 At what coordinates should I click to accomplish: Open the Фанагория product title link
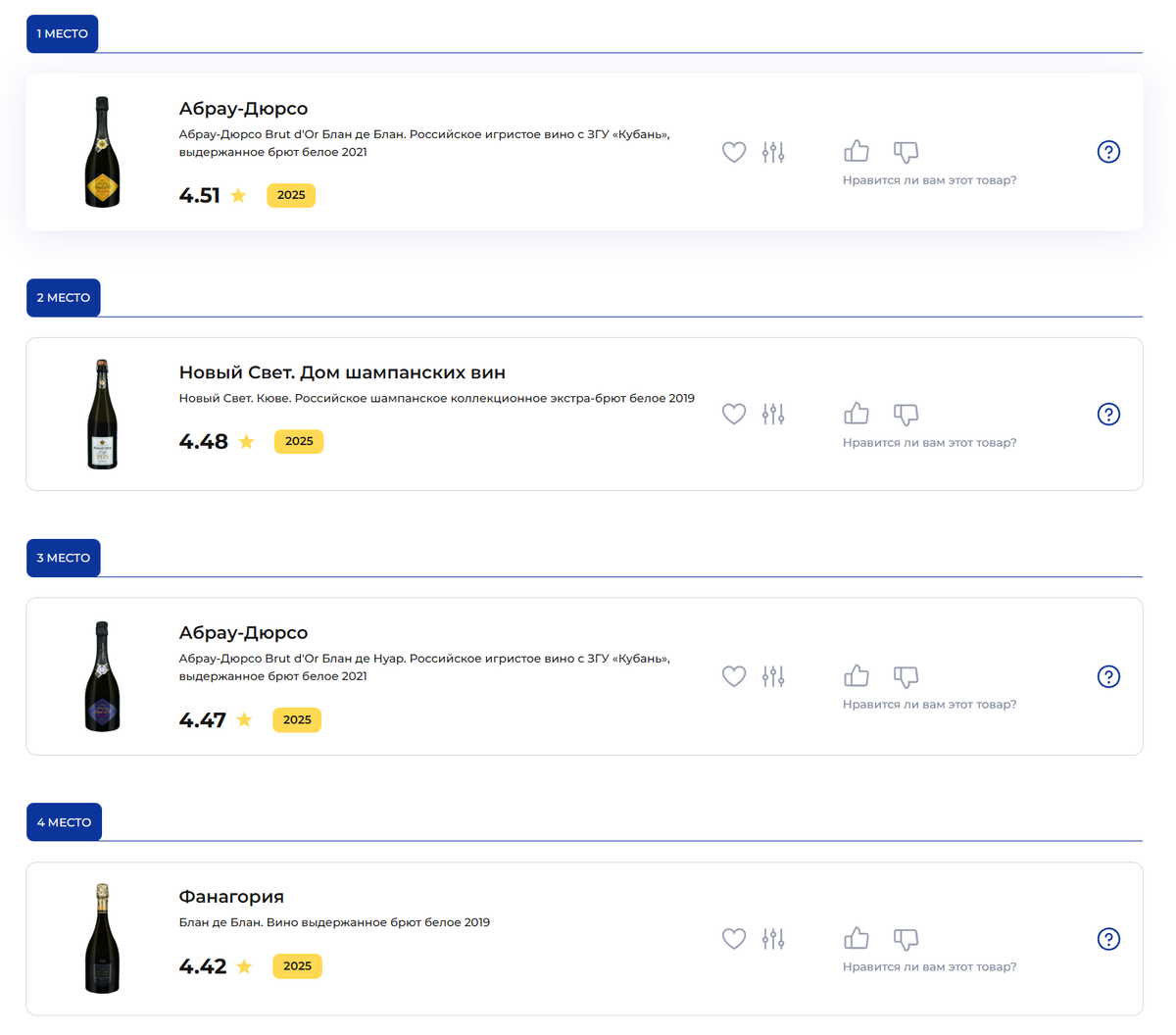231,897
